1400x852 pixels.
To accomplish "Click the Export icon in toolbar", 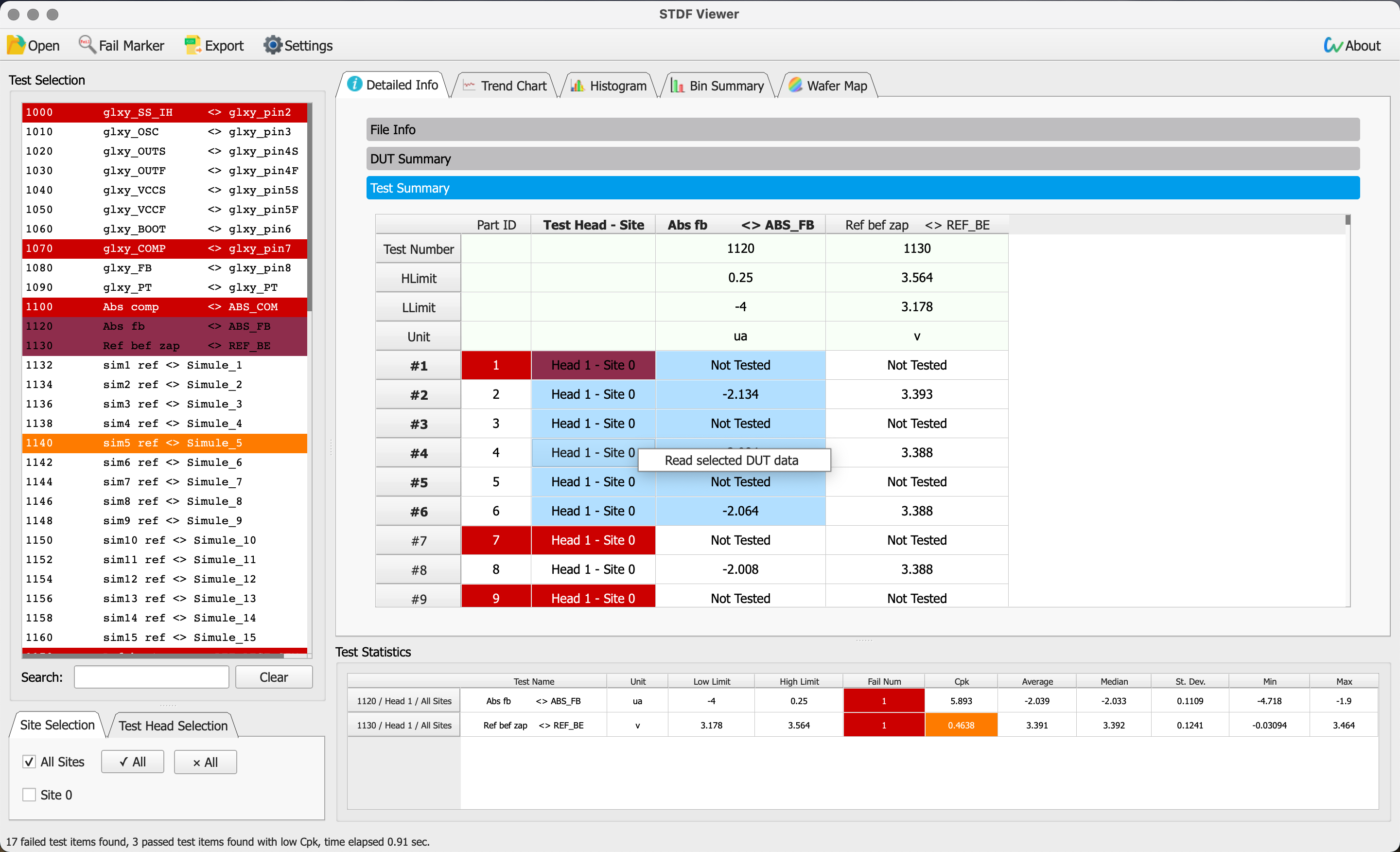I will click(193, 45).
